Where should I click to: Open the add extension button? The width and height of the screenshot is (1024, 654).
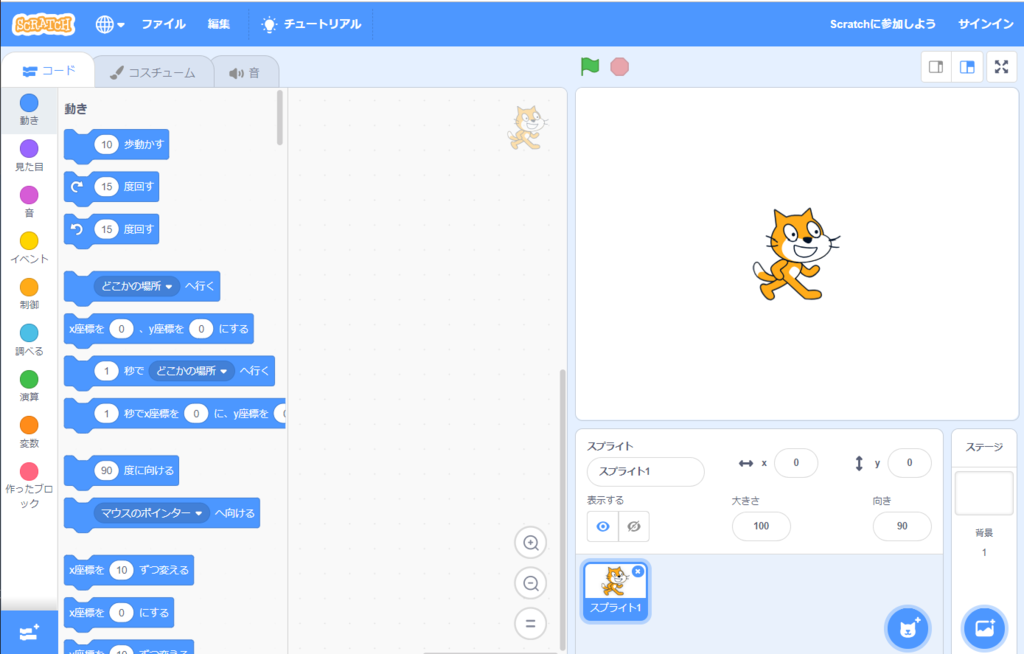(x=29, y=632)
